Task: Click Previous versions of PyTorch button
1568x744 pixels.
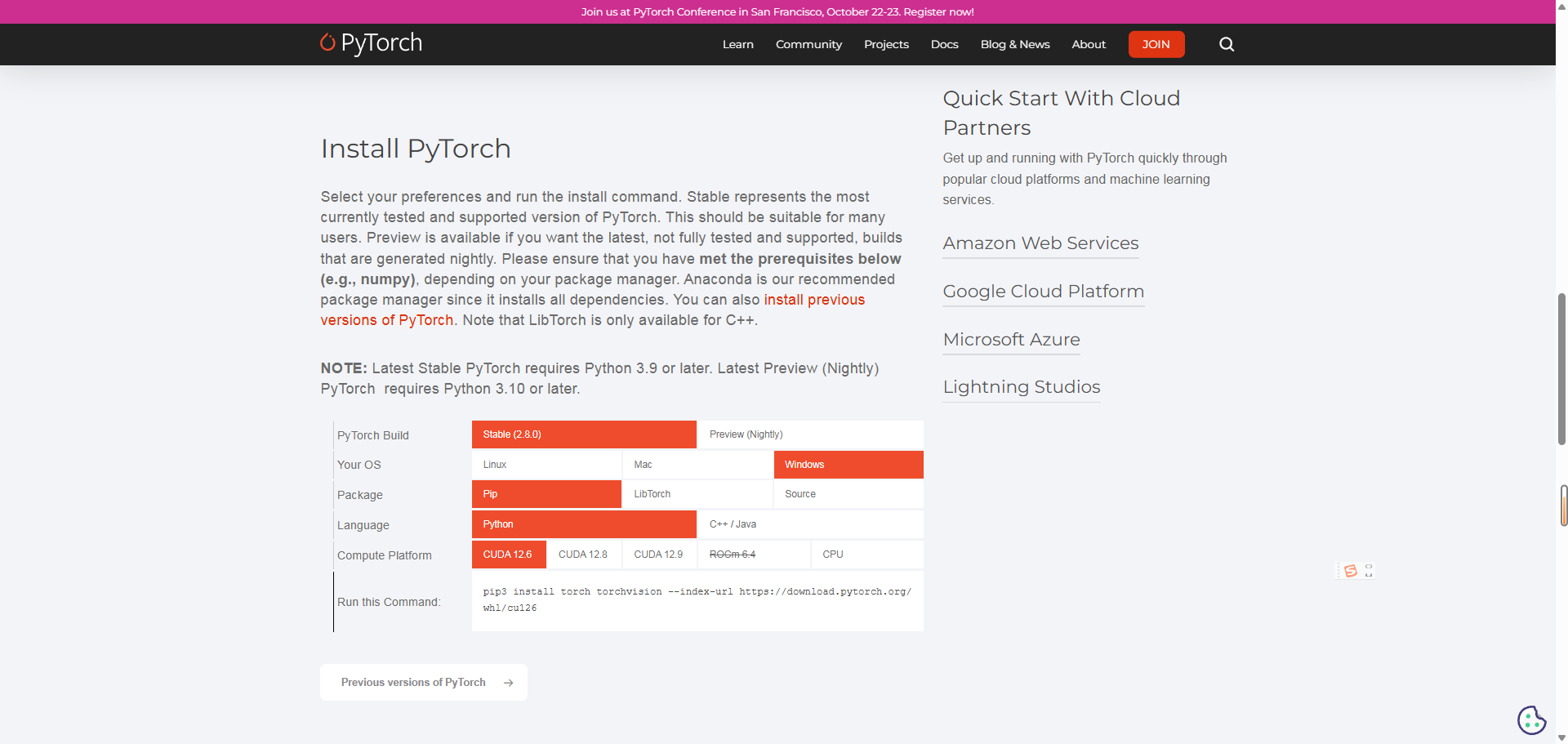Action: click(424, 683)
